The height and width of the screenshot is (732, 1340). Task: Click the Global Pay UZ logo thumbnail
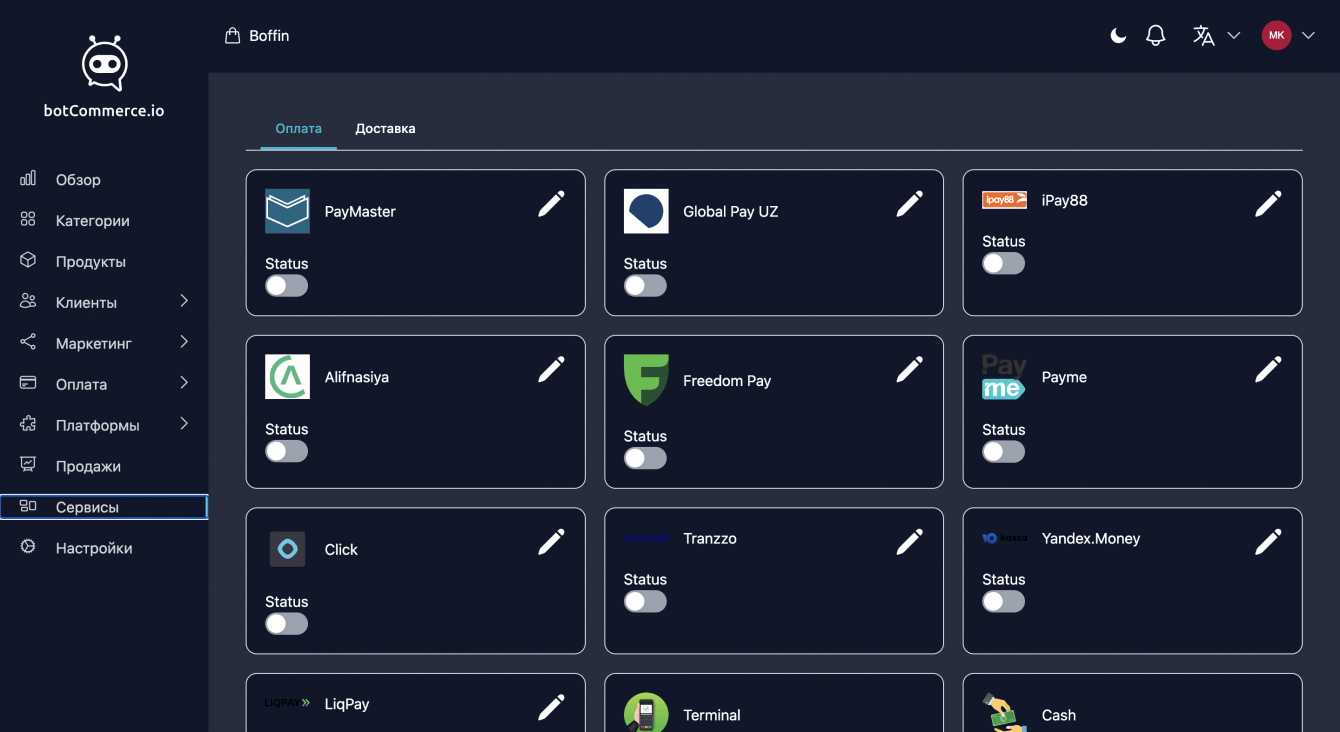coord(646,211)
